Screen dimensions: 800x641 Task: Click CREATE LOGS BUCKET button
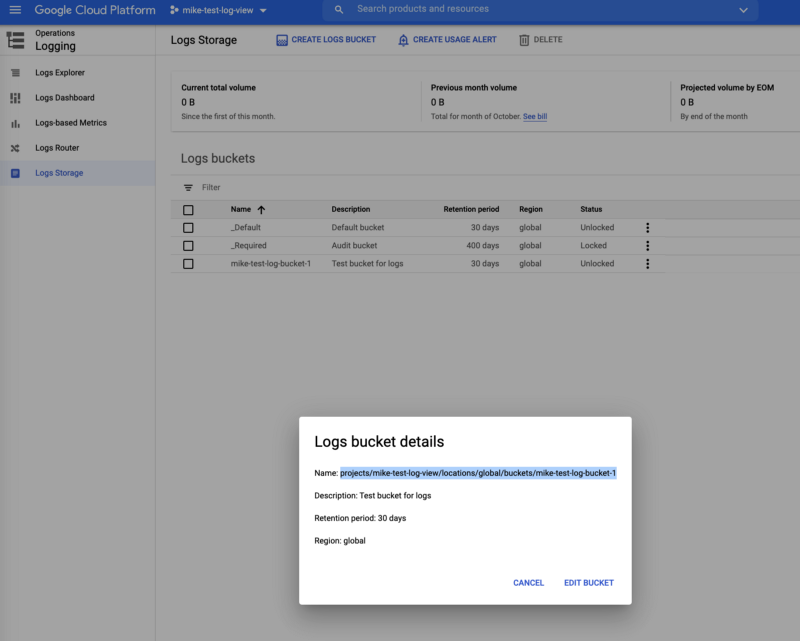point(326,40)
